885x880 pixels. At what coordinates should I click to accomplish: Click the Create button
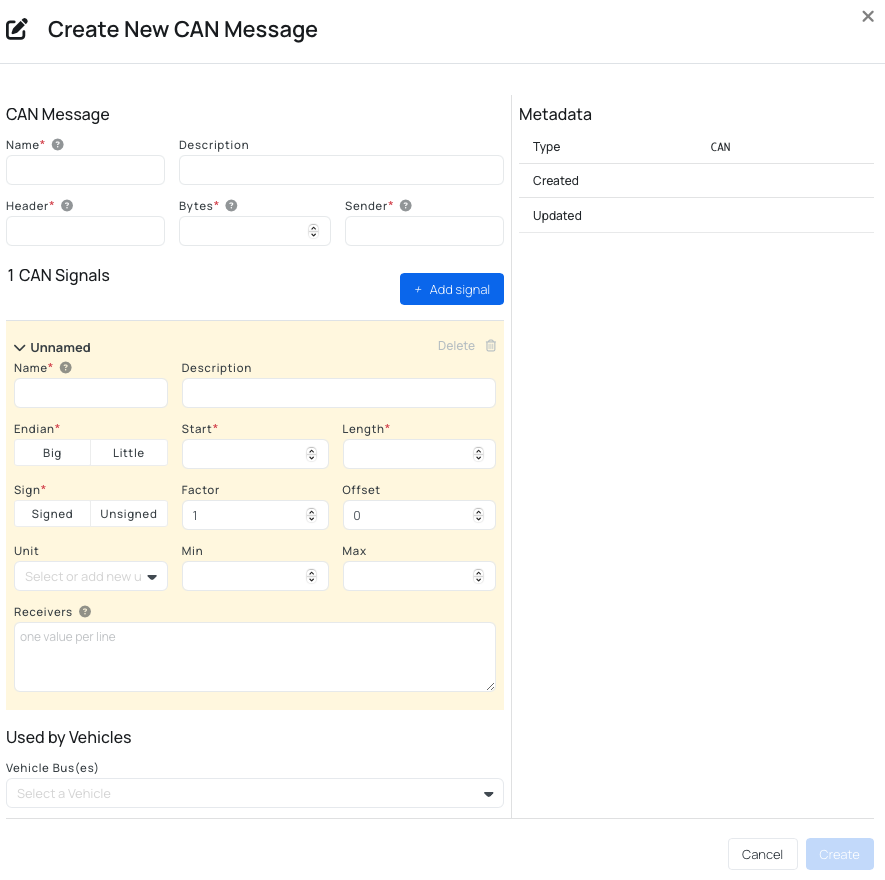pos(839,854)
